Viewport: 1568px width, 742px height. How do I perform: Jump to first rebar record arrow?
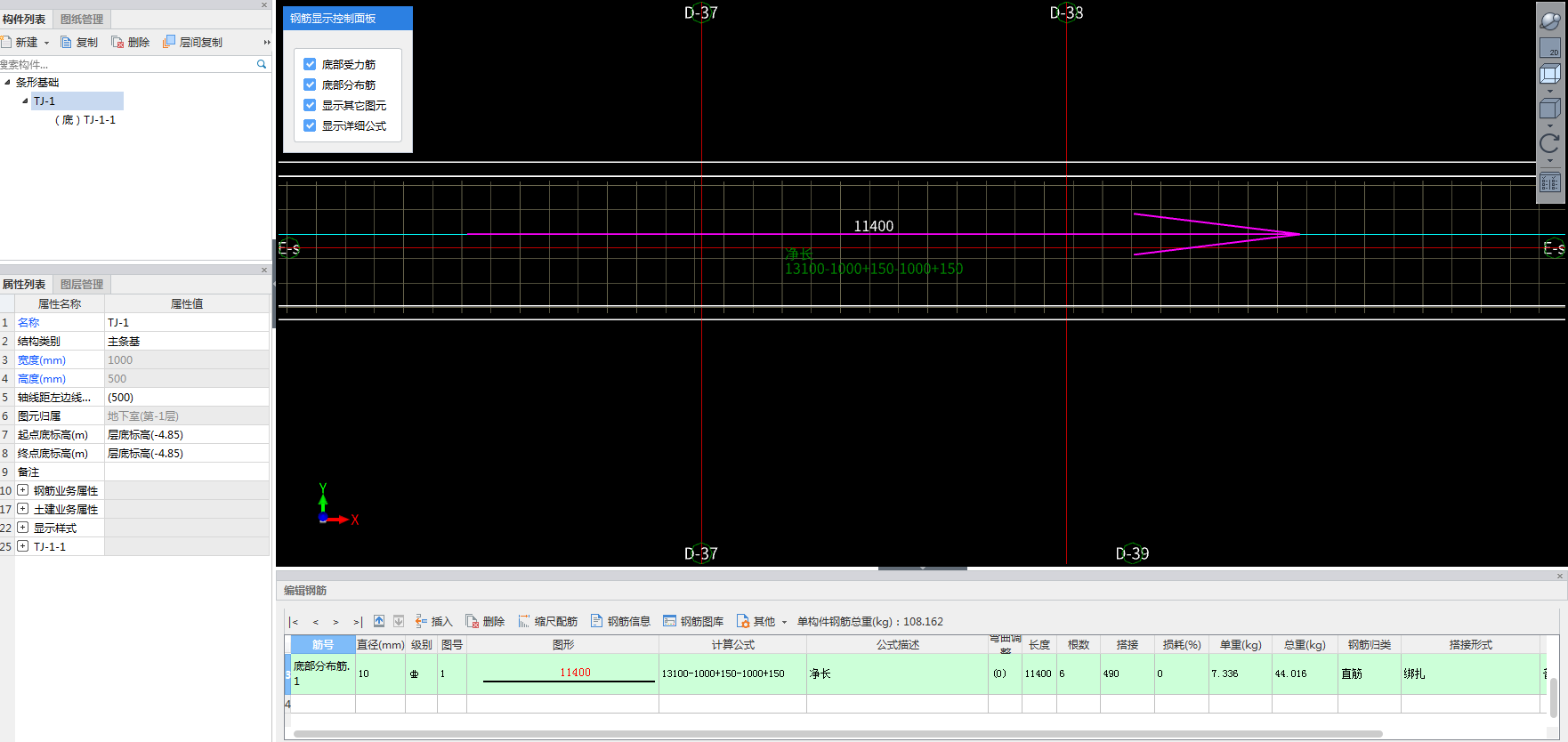[x=294, y=622]
